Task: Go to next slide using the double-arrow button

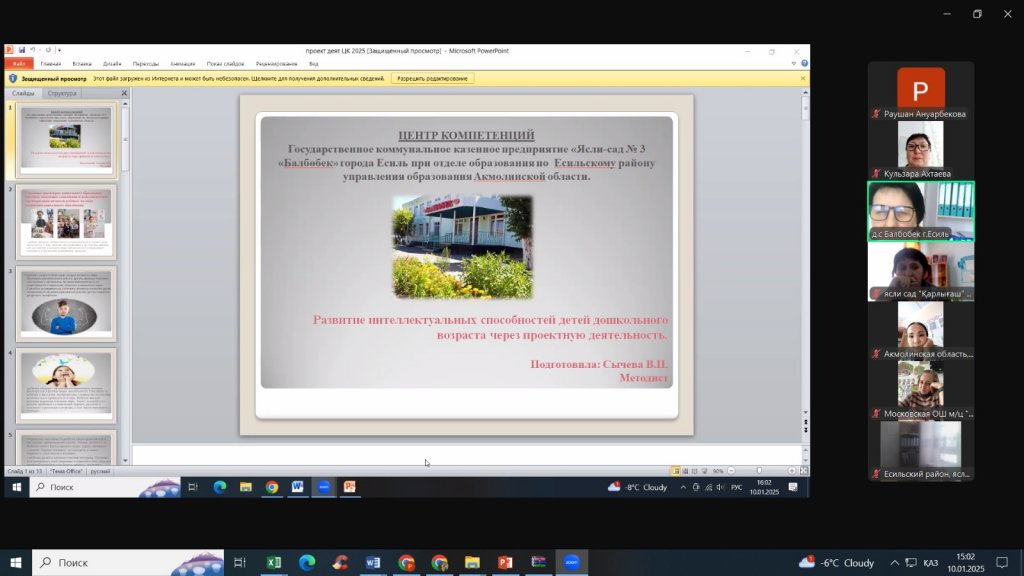Action: pyautogui.click(x=805, y=430)
